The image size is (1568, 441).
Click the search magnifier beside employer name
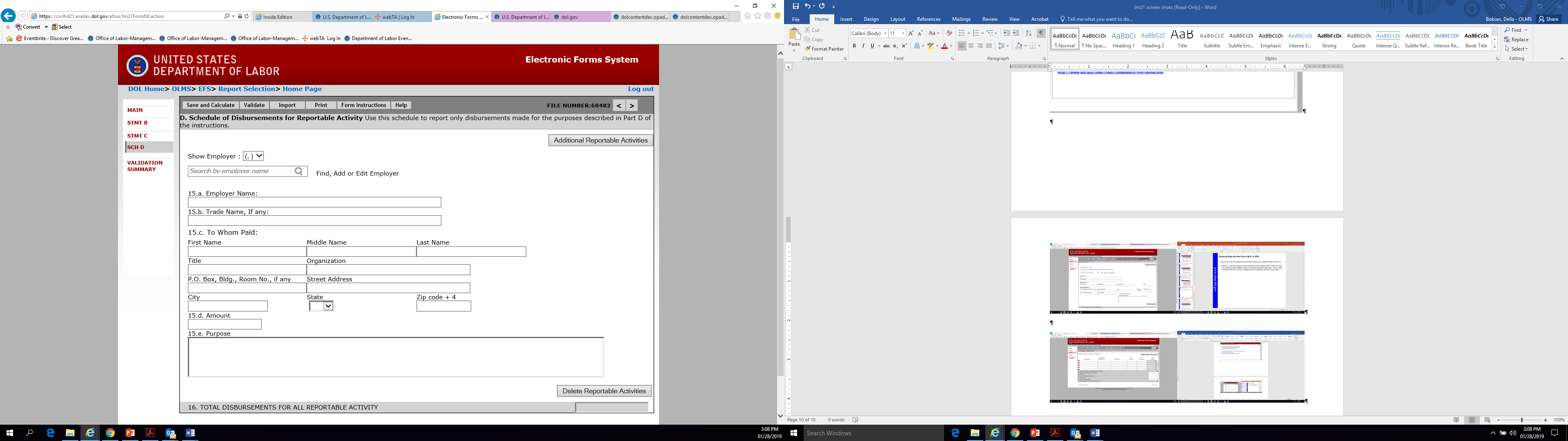tap(299, 172)
